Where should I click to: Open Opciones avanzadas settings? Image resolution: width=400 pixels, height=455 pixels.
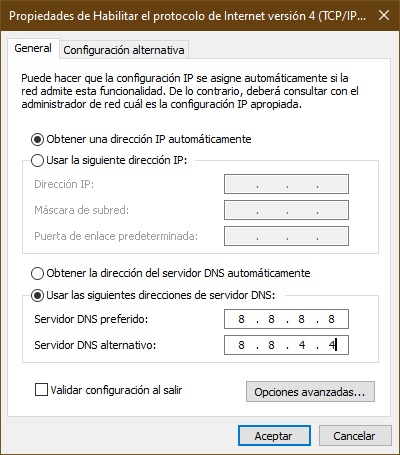pos(310,392)
